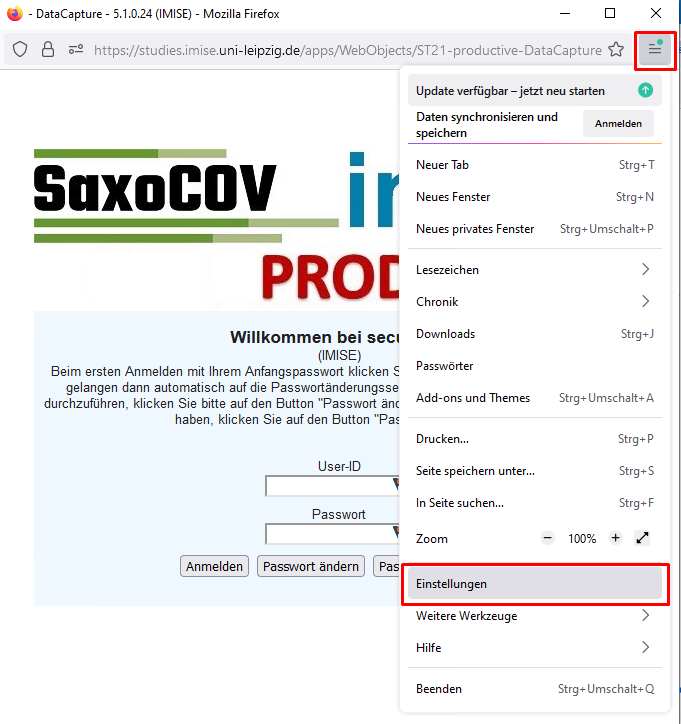Click the page's Anmelden login button
The width and height of the screenshot is (681, 724).
(x=214, y=566)
